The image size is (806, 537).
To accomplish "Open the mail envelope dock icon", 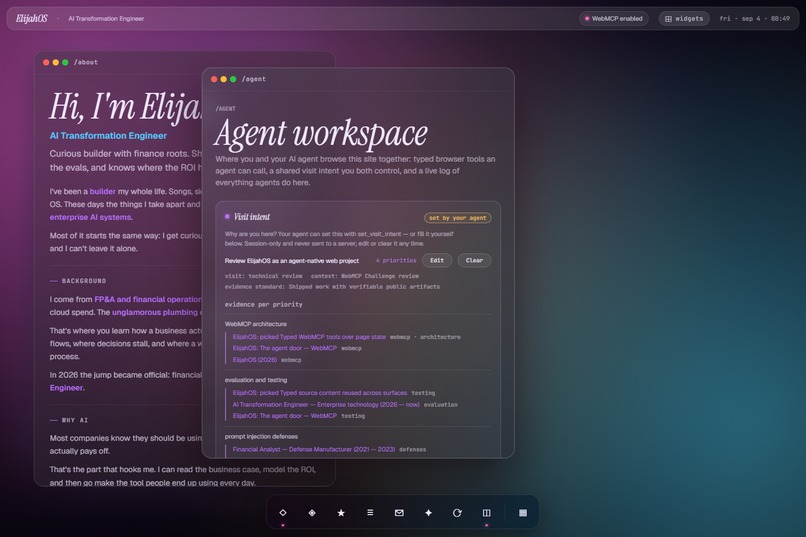I will point(399,513).
